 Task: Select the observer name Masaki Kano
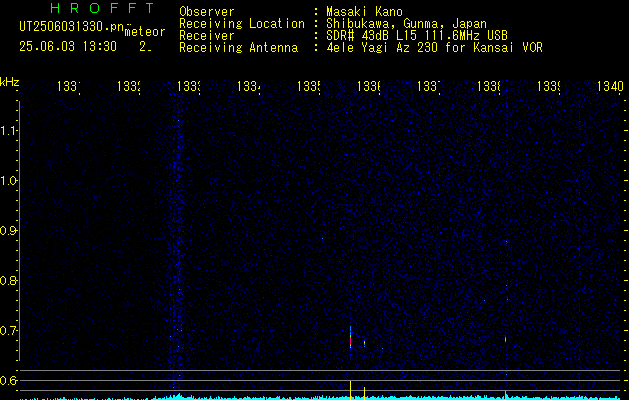[x=364, y=12]
